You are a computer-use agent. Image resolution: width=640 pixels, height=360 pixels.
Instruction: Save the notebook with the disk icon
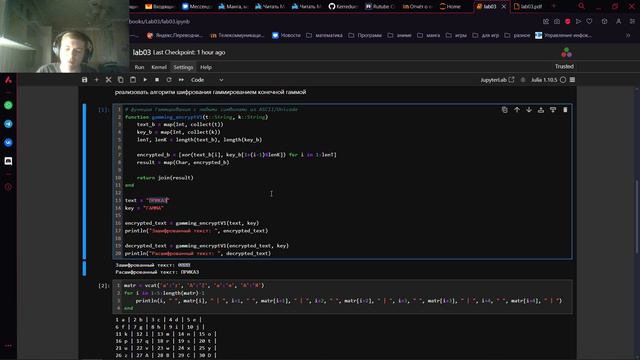[84, 80]
